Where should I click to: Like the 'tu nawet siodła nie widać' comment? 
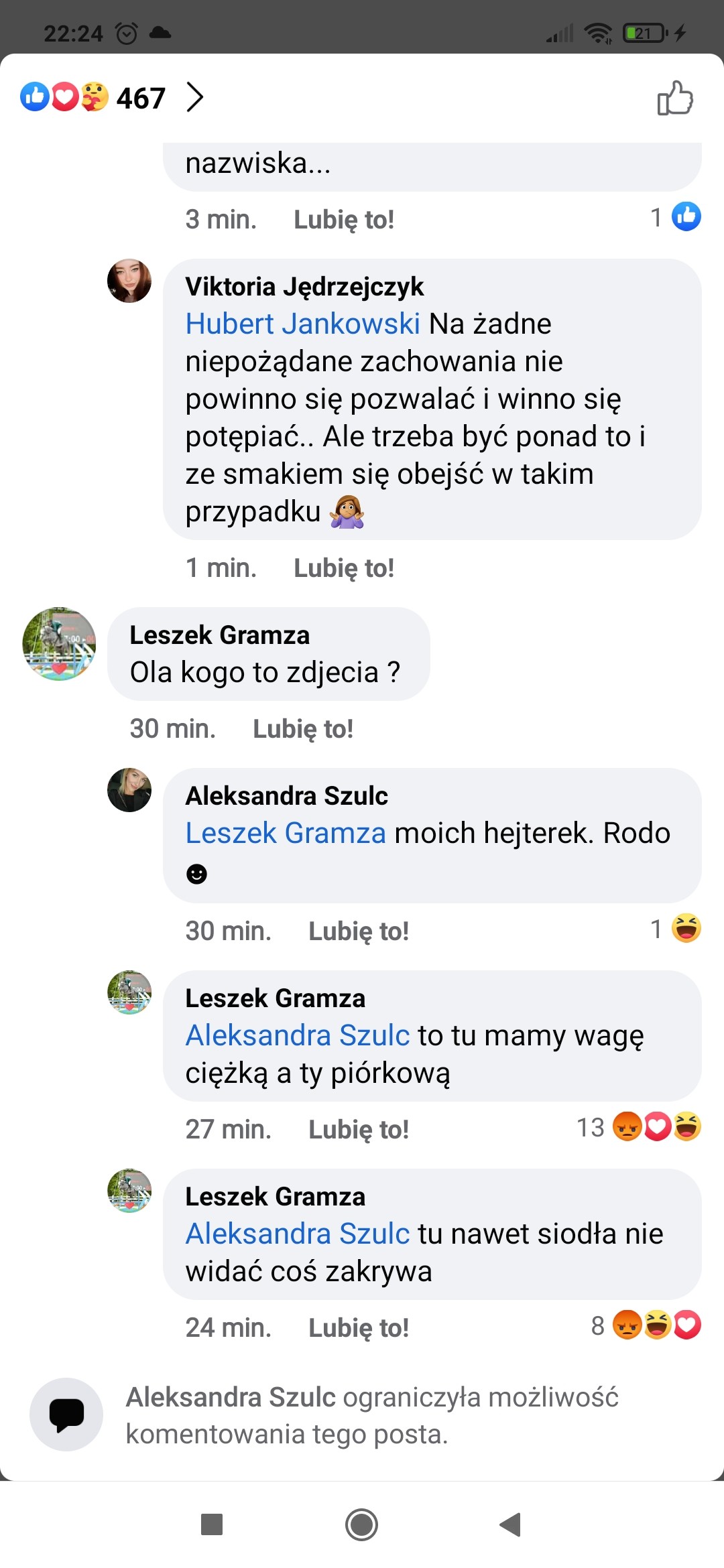click(x=358, y=1328)
